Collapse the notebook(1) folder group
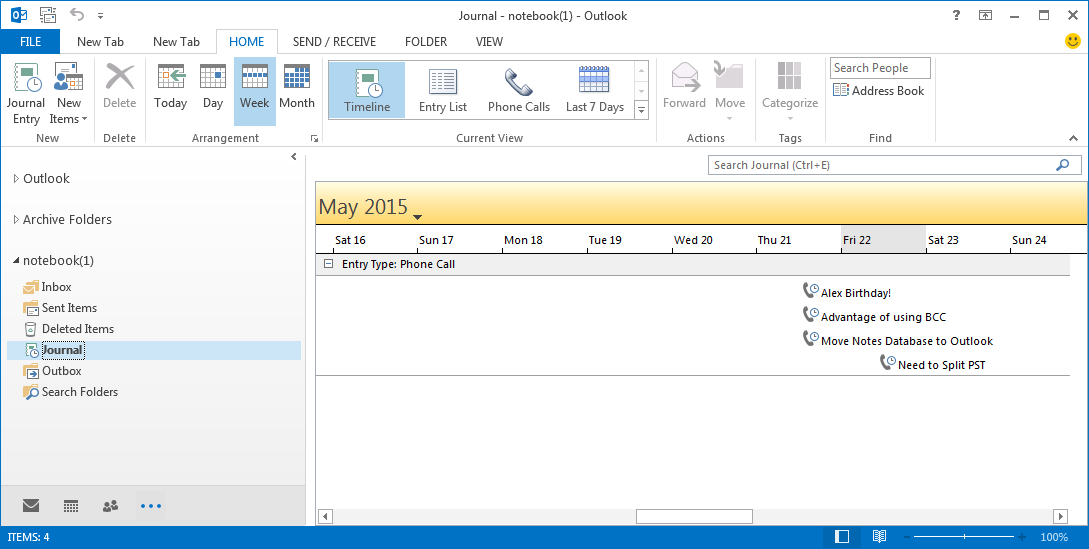Viewport: 1089px width, 549px height. [16, 261]
